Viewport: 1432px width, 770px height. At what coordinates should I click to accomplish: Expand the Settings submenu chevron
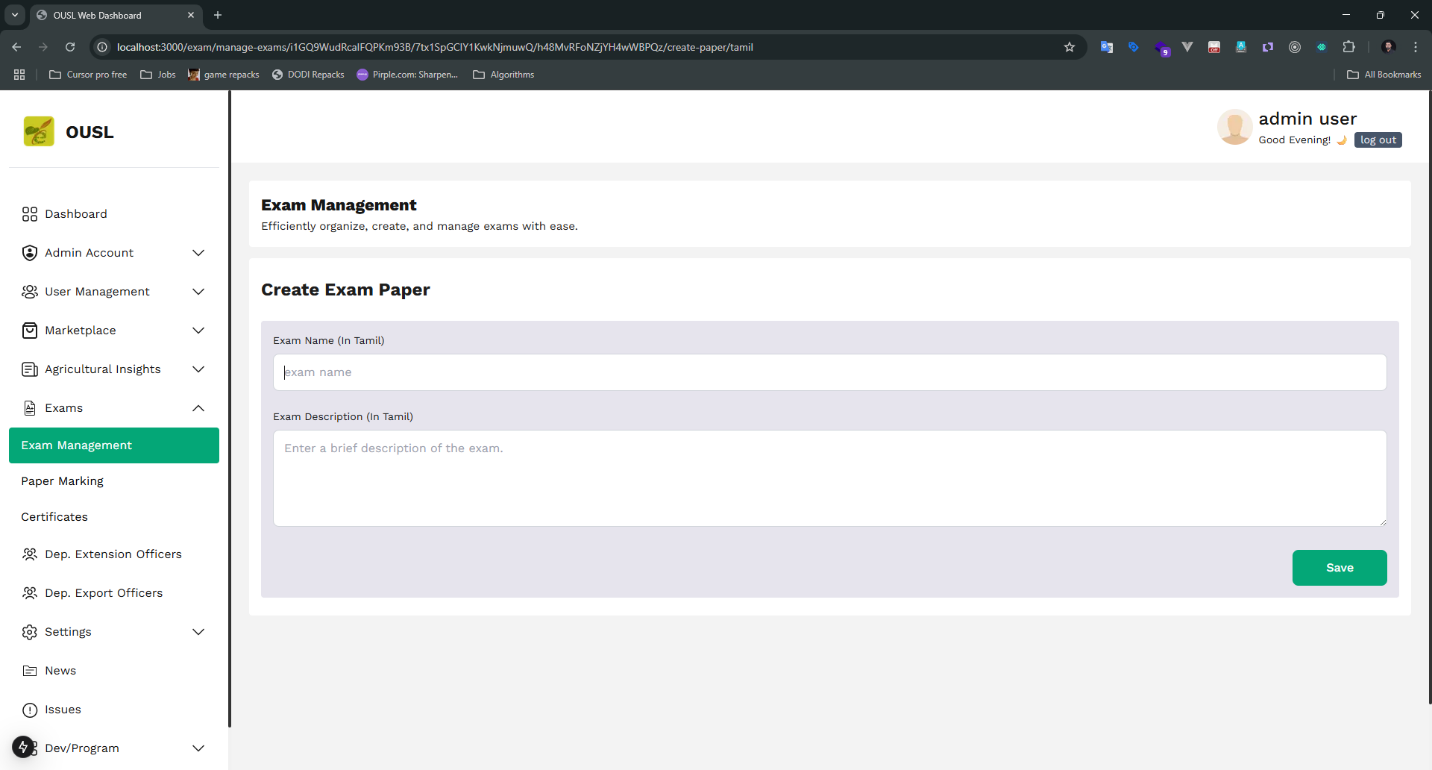[198, 632]
